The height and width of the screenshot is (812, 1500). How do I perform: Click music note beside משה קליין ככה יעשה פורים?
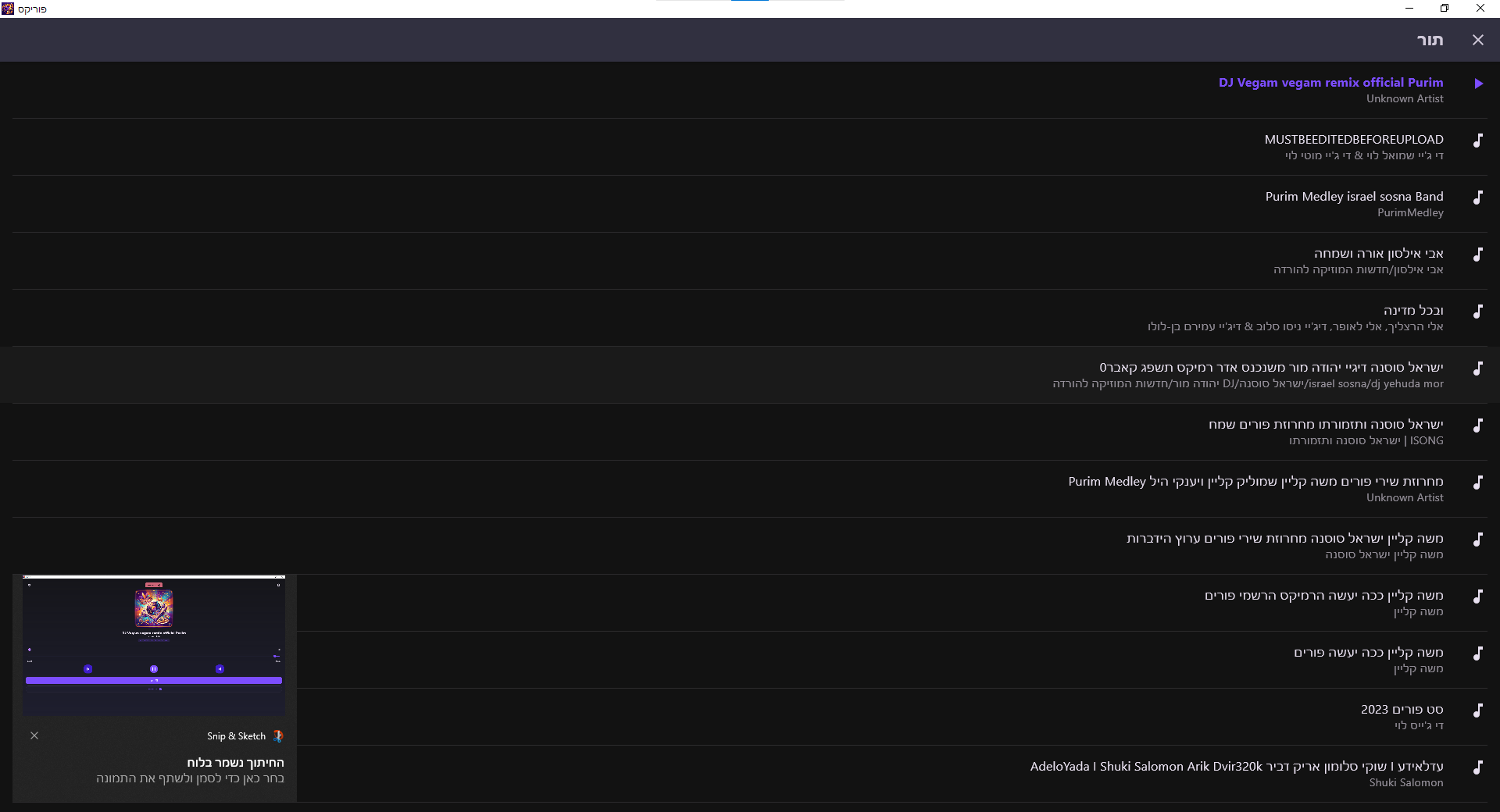click(x=1478, y=654)
